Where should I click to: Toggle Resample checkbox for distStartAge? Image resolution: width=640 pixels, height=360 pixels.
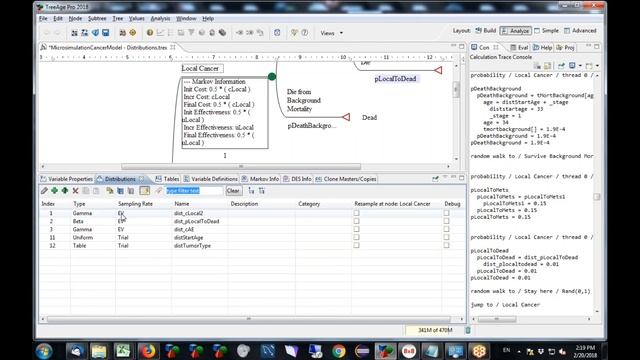(x=356, y=237)
